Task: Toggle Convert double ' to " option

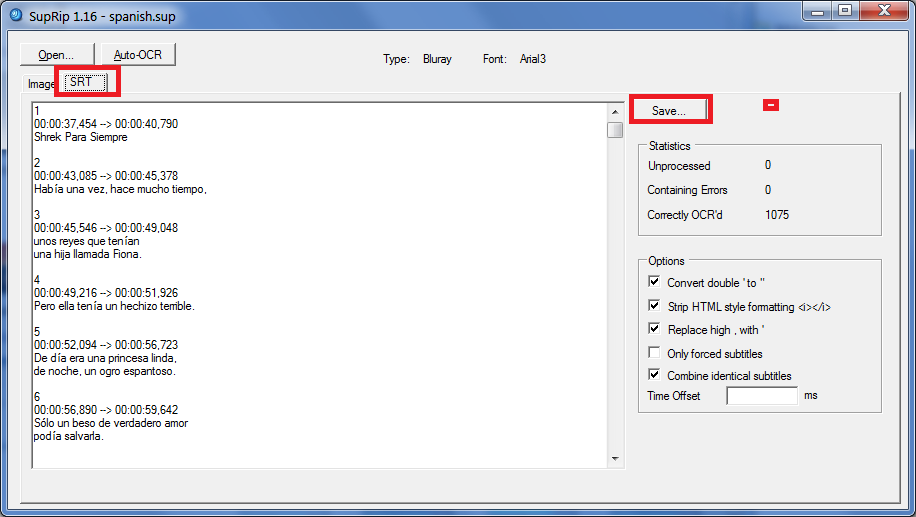Action: tap(654, 282)
